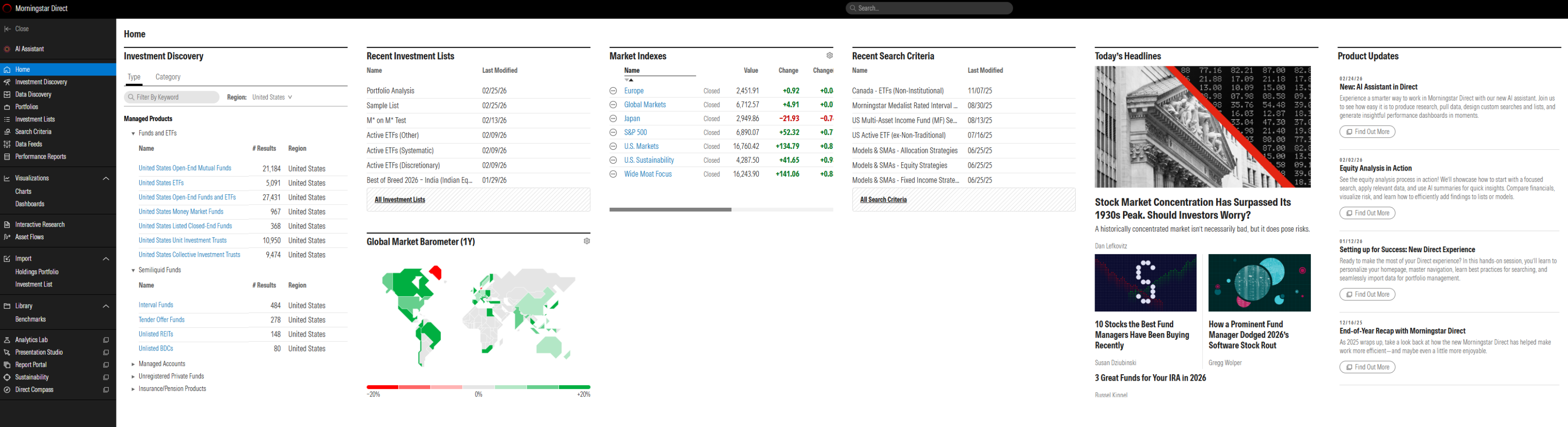Switch to the Category tab
The image size is (1568, 427).
tap(168, 77)
